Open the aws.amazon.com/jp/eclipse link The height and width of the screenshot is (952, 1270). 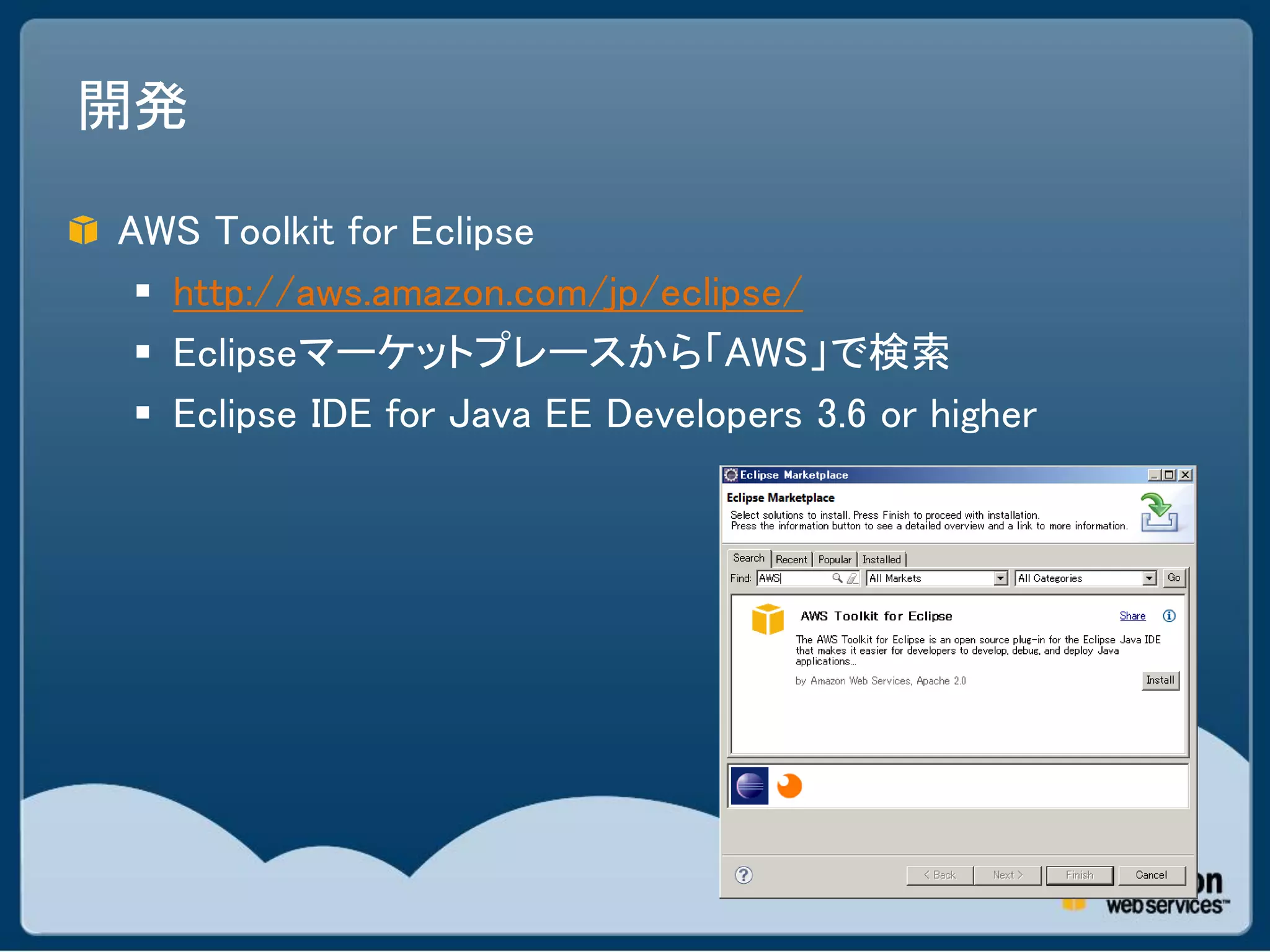488,293
